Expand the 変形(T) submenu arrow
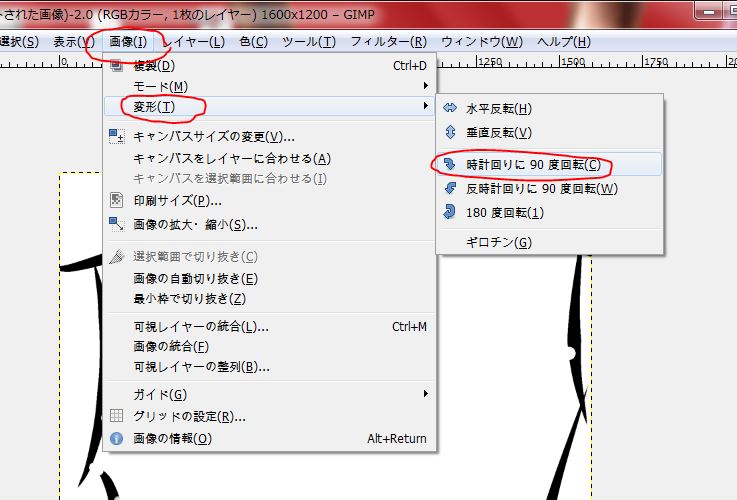The width and height of the screenshot is (737, 500). 425,106
